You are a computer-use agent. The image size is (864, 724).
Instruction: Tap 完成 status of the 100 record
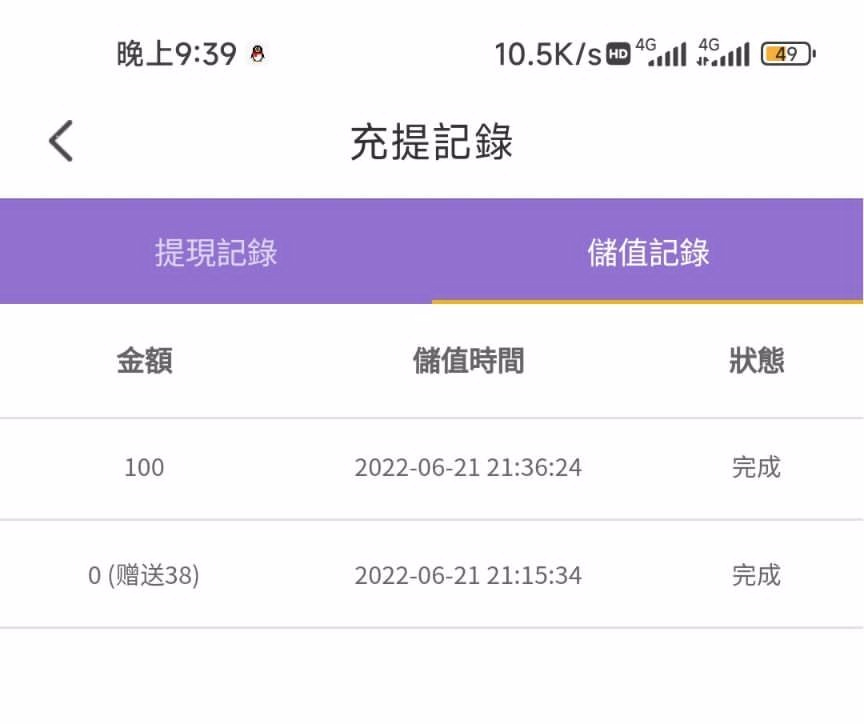[756, 467]
